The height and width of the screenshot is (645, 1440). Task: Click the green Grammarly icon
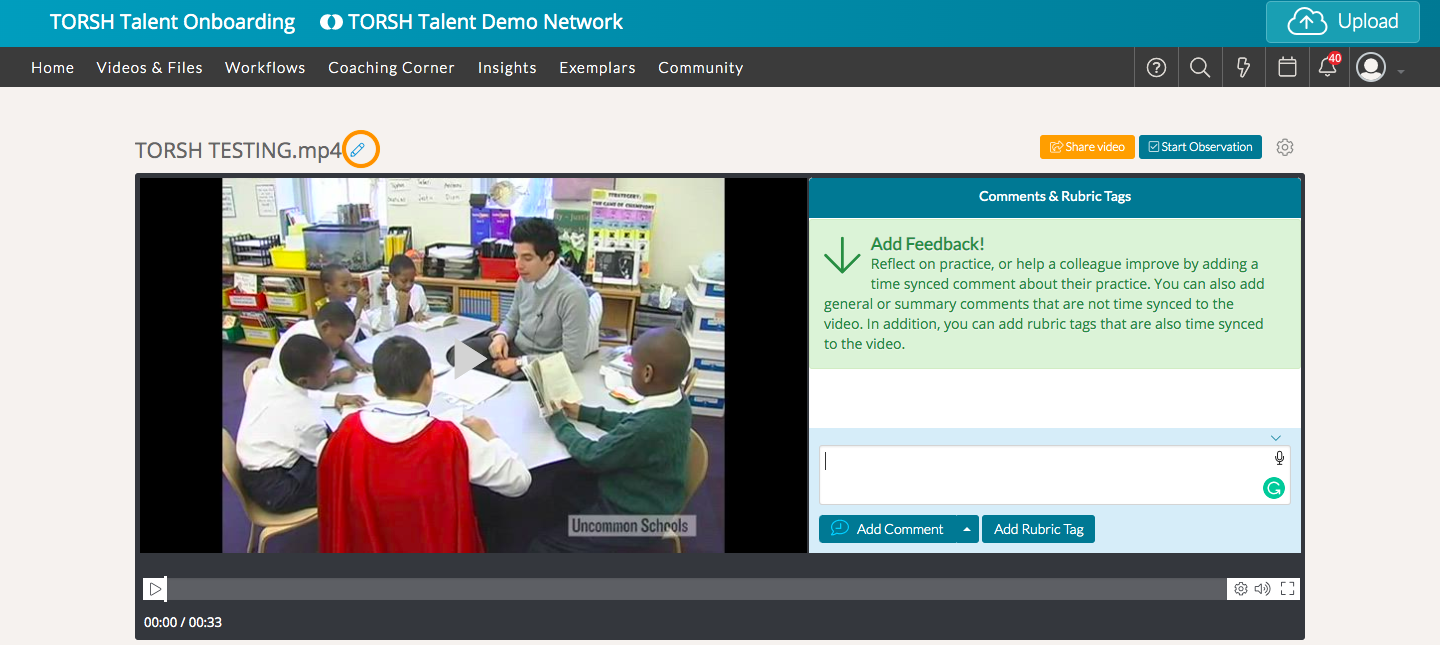click(1273, 488)
